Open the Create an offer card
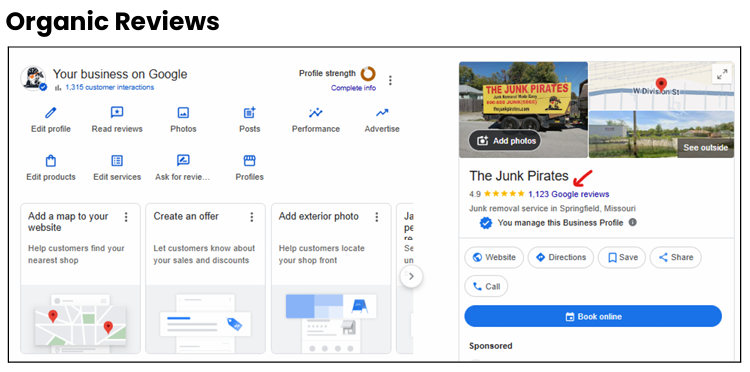This screenshot has height=372, width=750. [205, 278]
